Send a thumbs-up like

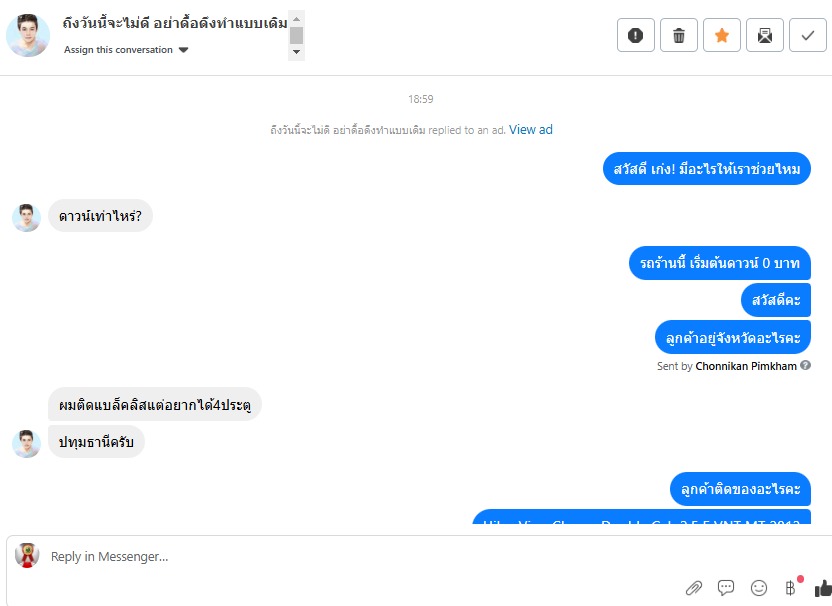point(823,587)
